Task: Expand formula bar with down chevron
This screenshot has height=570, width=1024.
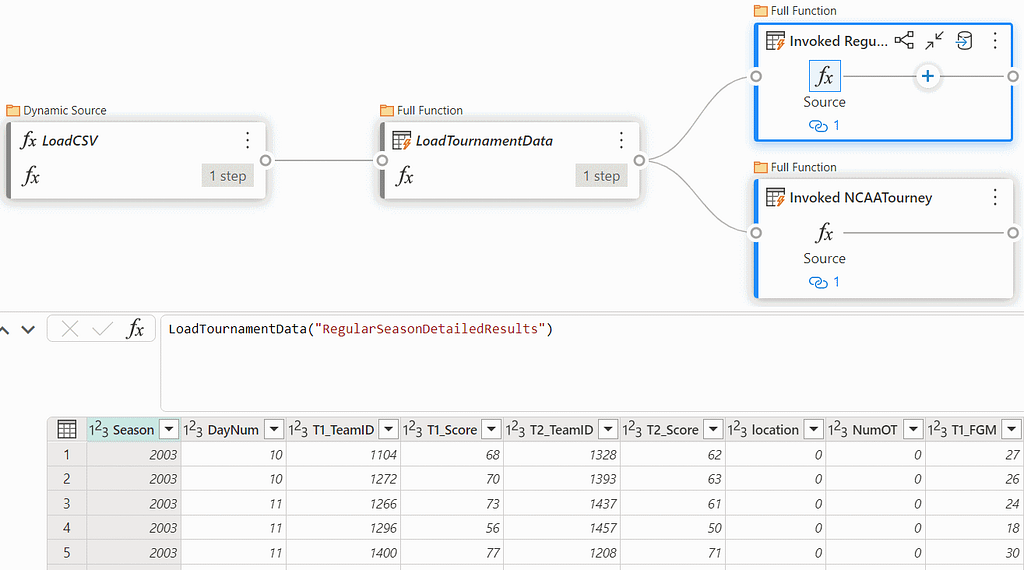Action: 28,330
